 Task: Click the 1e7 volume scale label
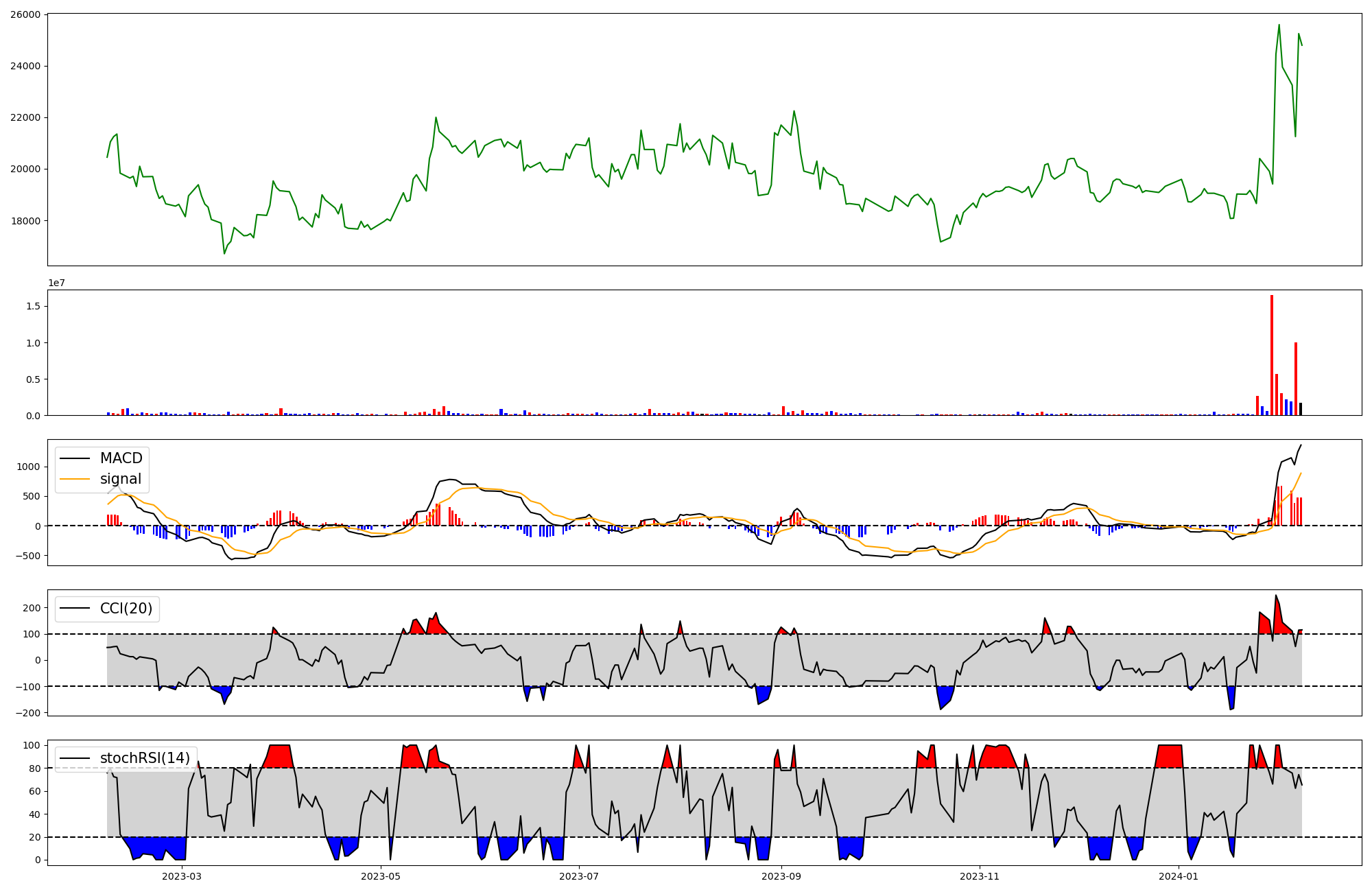coord(56,283)
